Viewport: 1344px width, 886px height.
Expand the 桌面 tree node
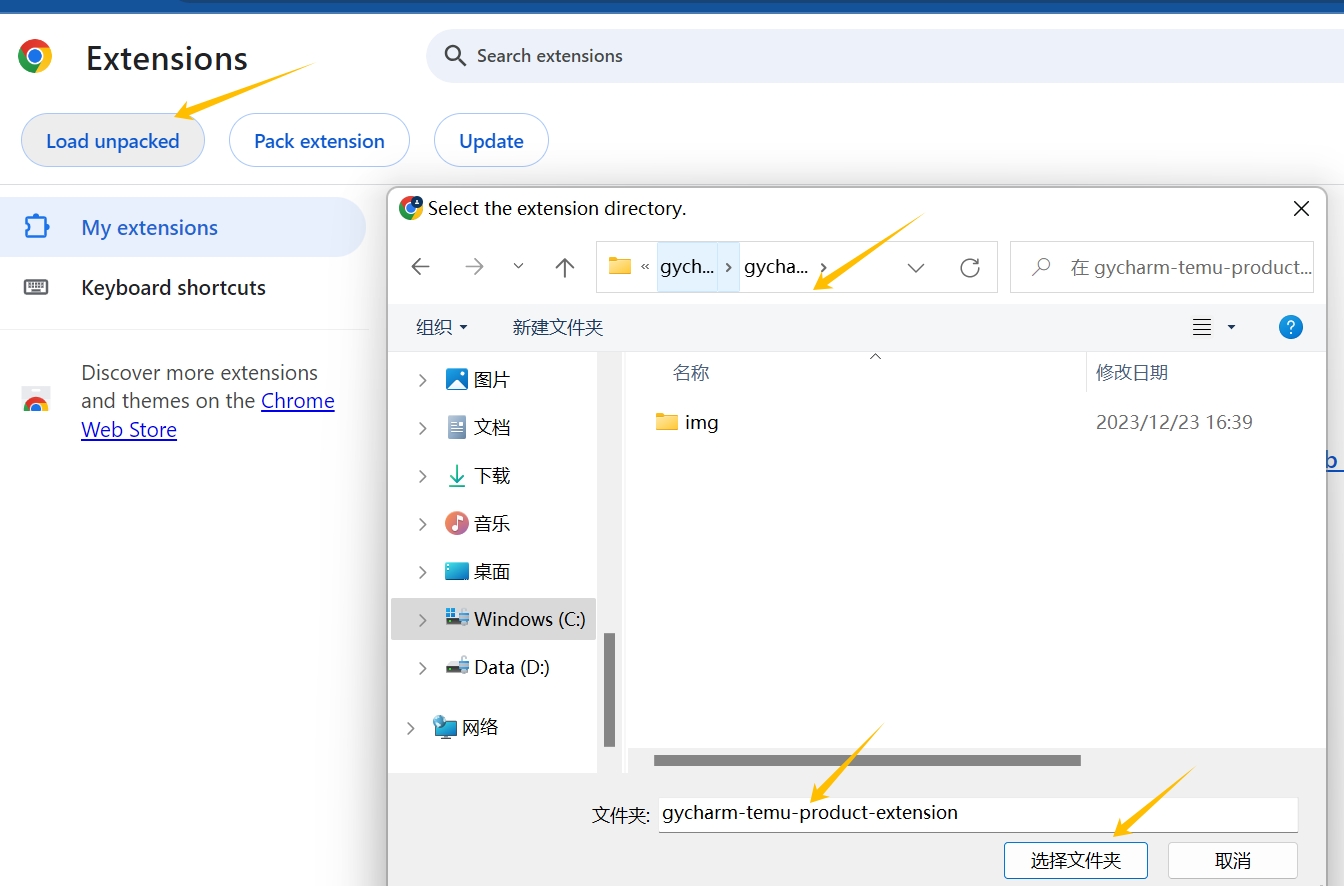pyautogui.click(x=422, y=572)
